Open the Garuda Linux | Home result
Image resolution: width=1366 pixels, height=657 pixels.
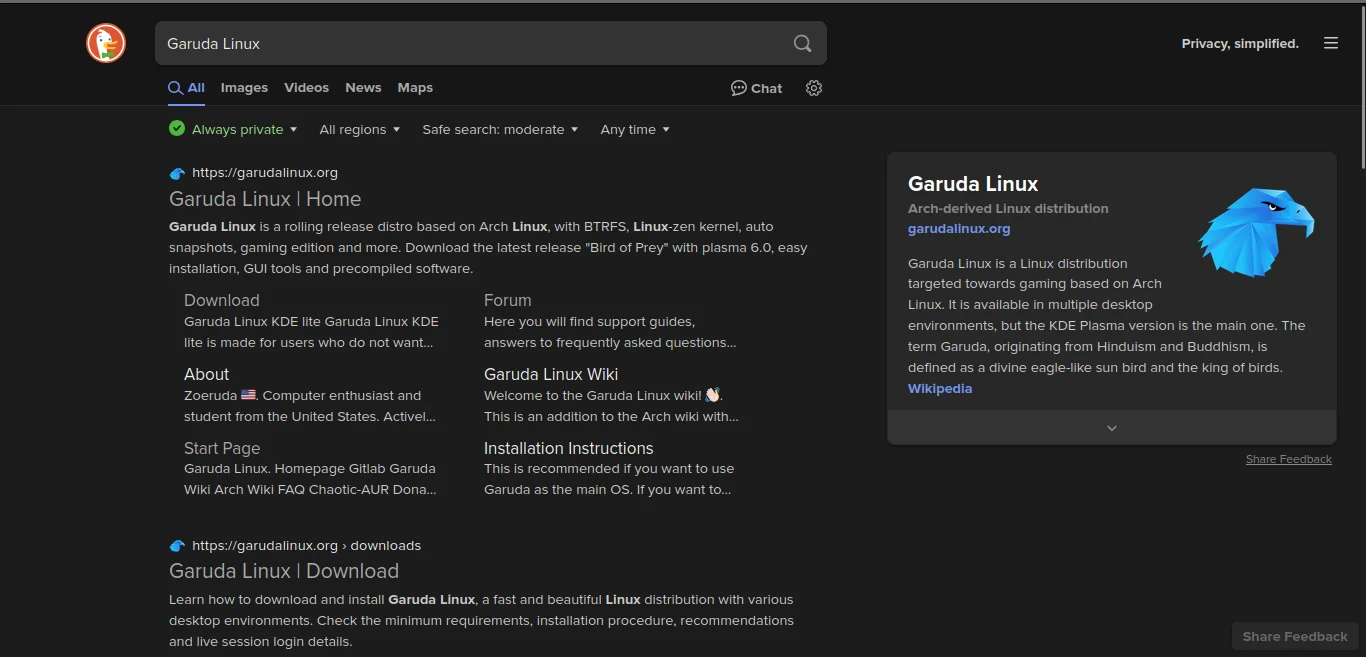265,199
